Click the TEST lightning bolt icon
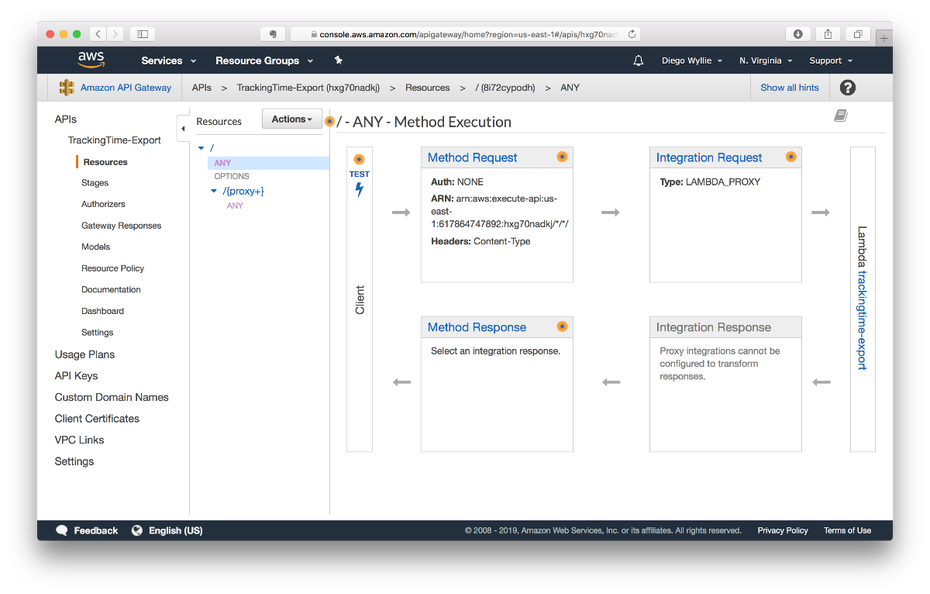The width and height of the screenshot is (930, 594). pos(359,190)
